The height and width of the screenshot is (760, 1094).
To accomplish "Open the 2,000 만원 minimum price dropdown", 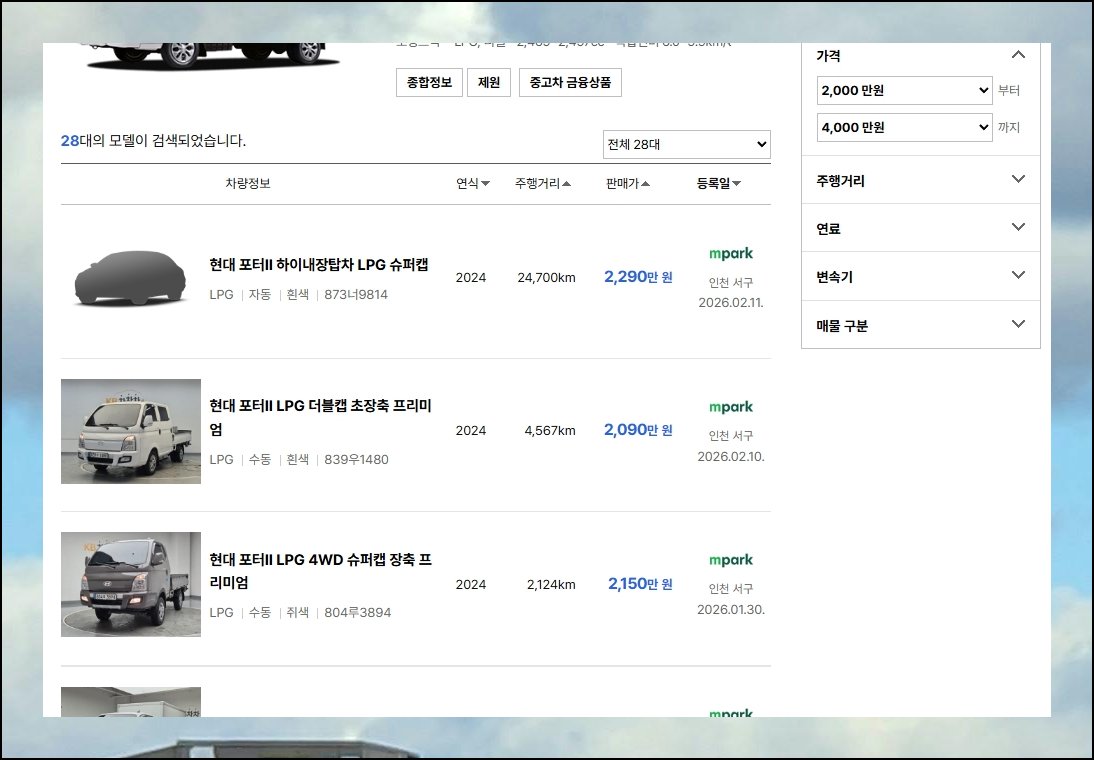I will pos(904,91).
